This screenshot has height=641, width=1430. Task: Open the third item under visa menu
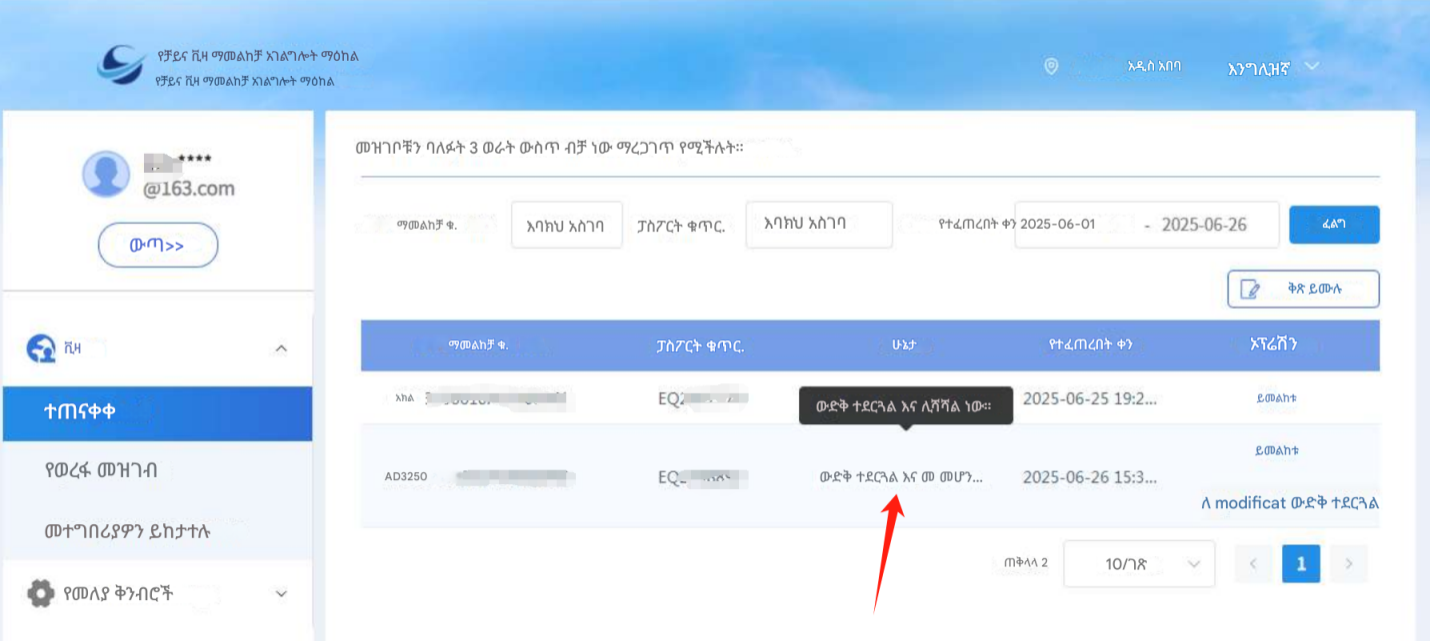click(x=157, y=530)
